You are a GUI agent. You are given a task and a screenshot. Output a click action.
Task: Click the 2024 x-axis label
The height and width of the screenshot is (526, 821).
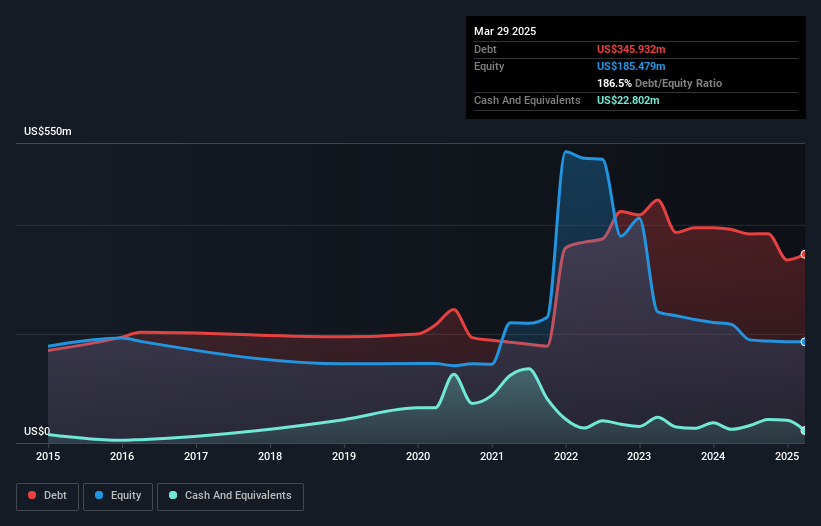(713, 456)
